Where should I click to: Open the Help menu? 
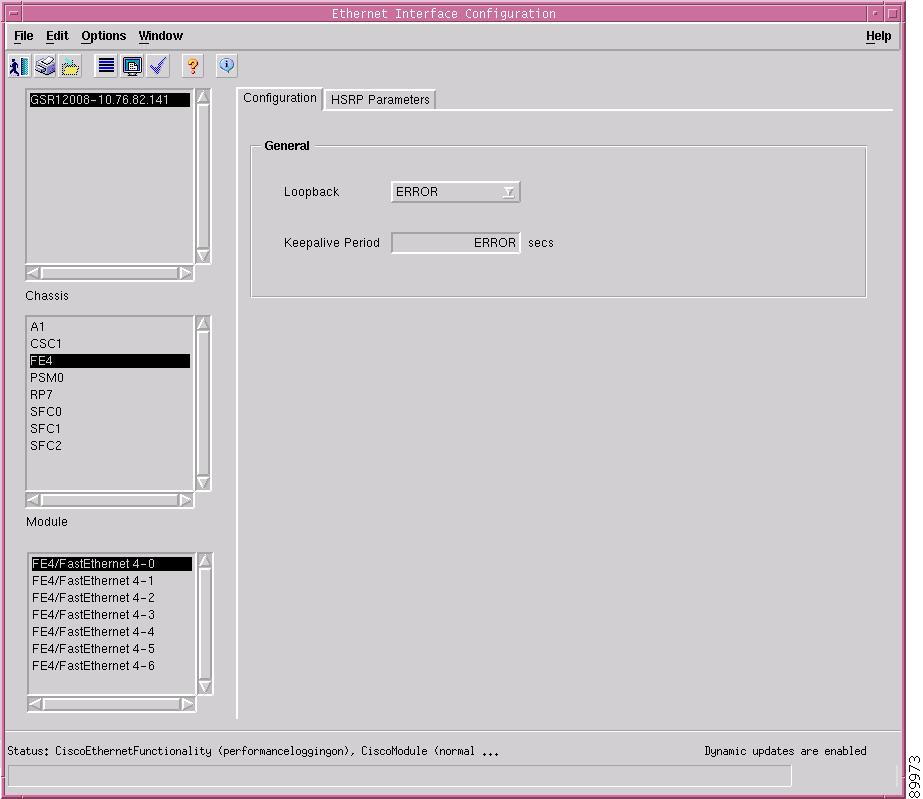click(878, 36)
